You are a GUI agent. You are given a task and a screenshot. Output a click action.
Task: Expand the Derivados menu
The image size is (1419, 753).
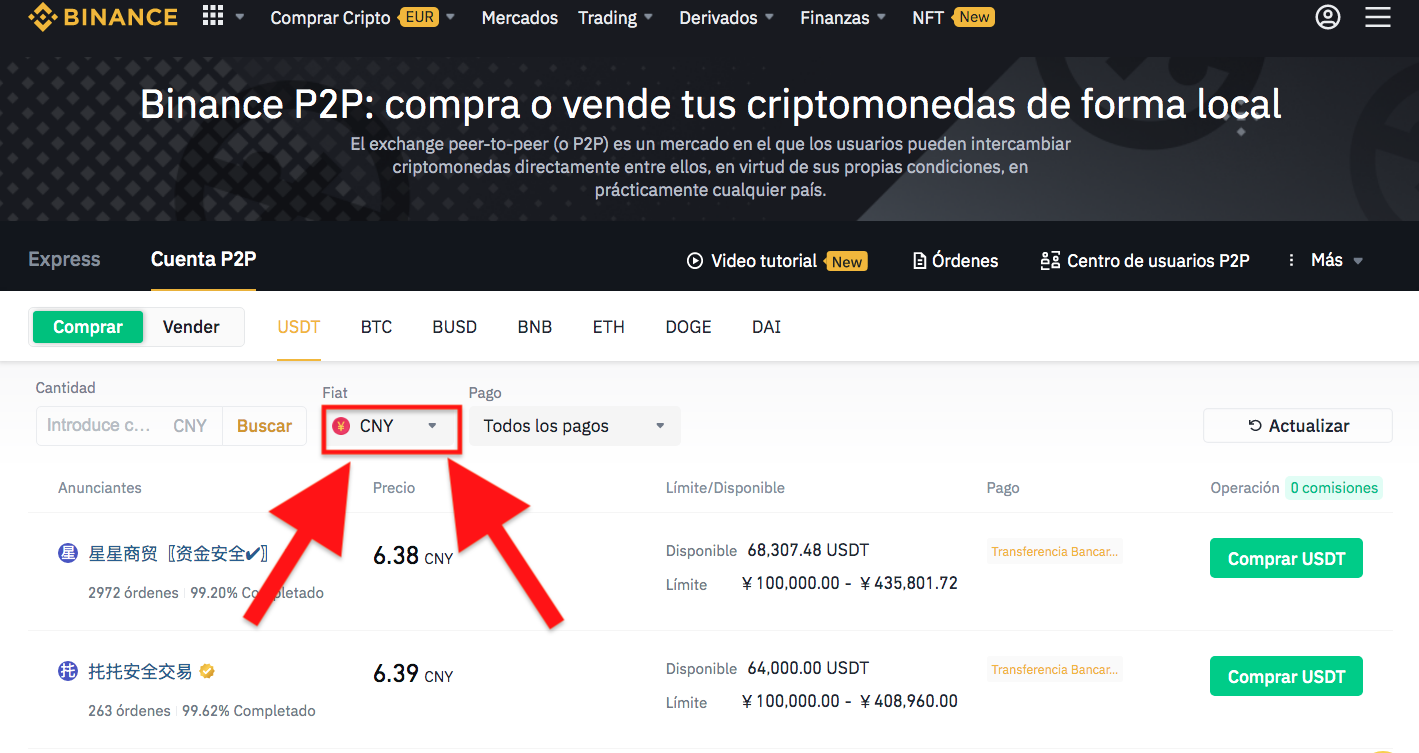[726, 18]
